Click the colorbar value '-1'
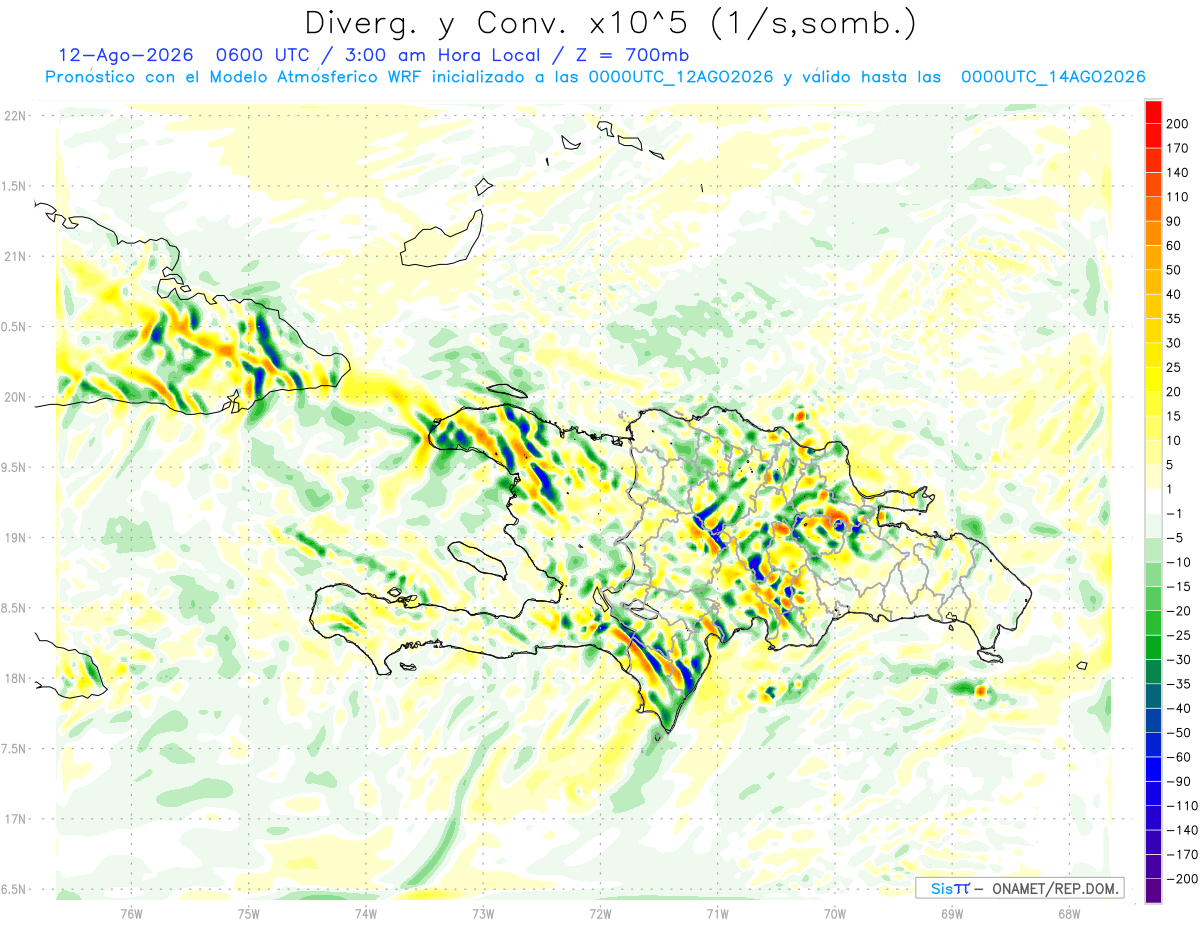This screenshot has height=927, width=1200. [1174, 513]
